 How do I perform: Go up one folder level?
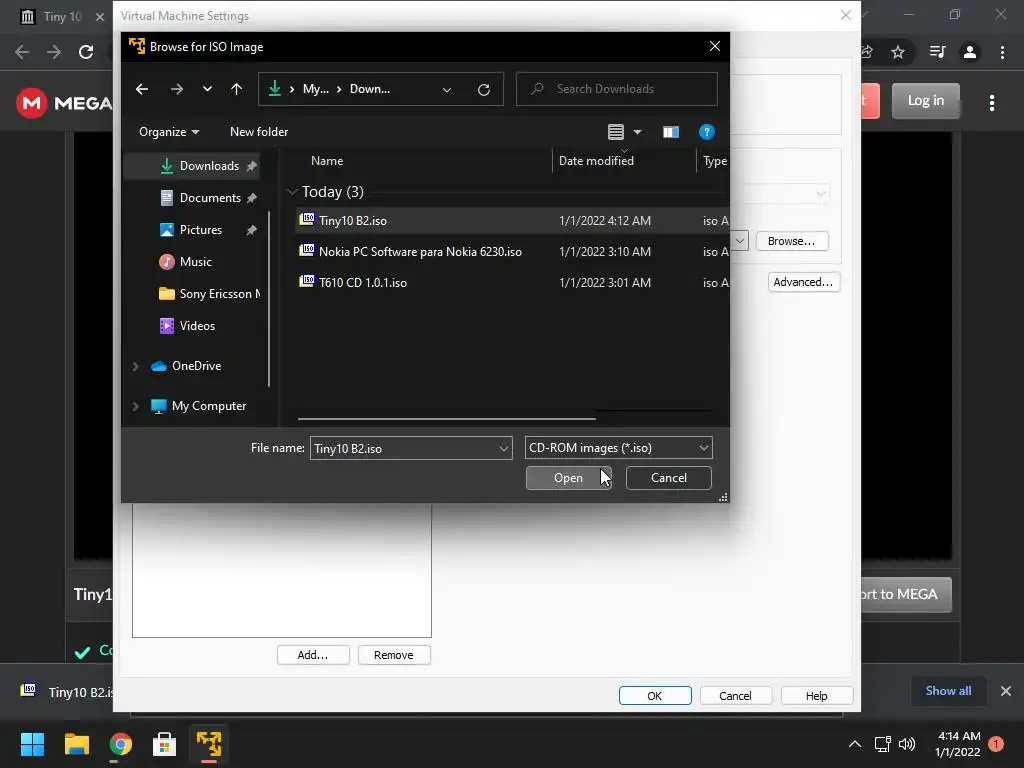point(236,89)
